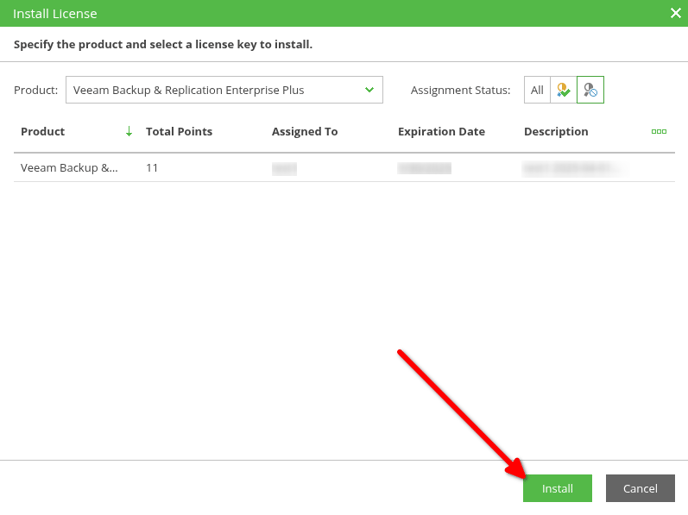Click the Install button

(x=557, y=488)
